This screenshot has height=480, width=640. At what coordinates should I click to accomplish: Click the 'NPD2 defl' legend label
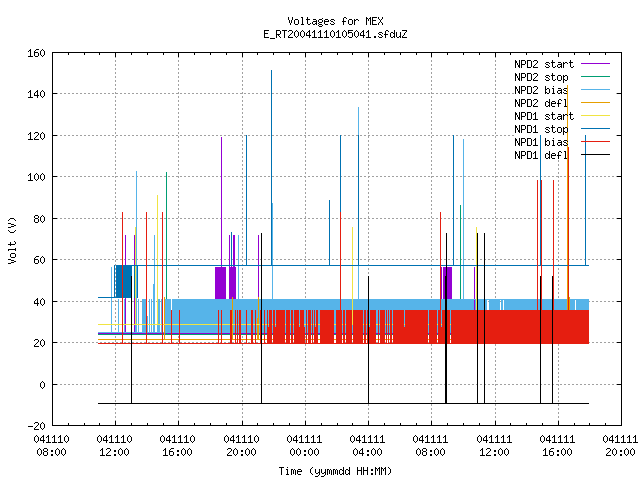point(541,103)
